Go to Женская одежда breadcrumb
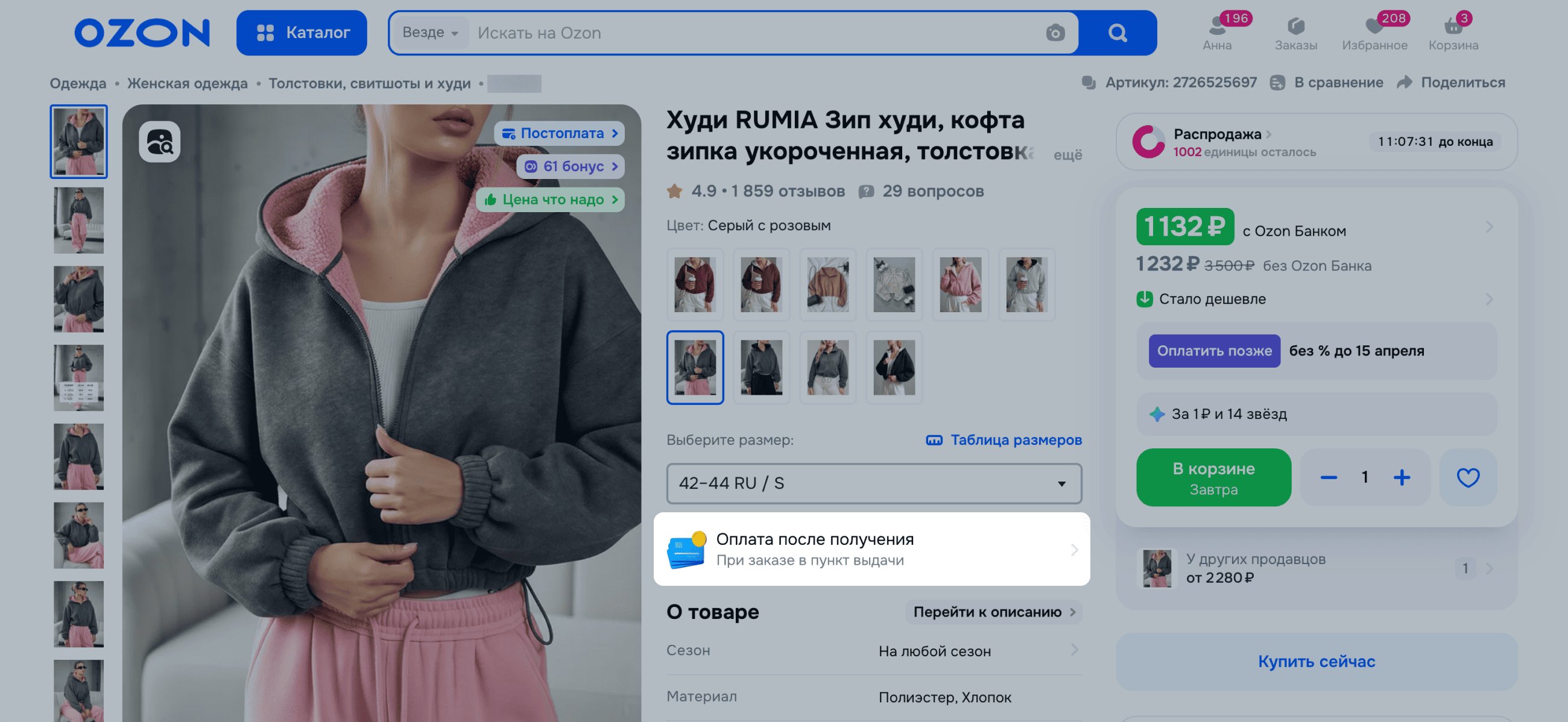Image resolution: width=1568 pixels, height=722 pixels. [x=187, y=83]
